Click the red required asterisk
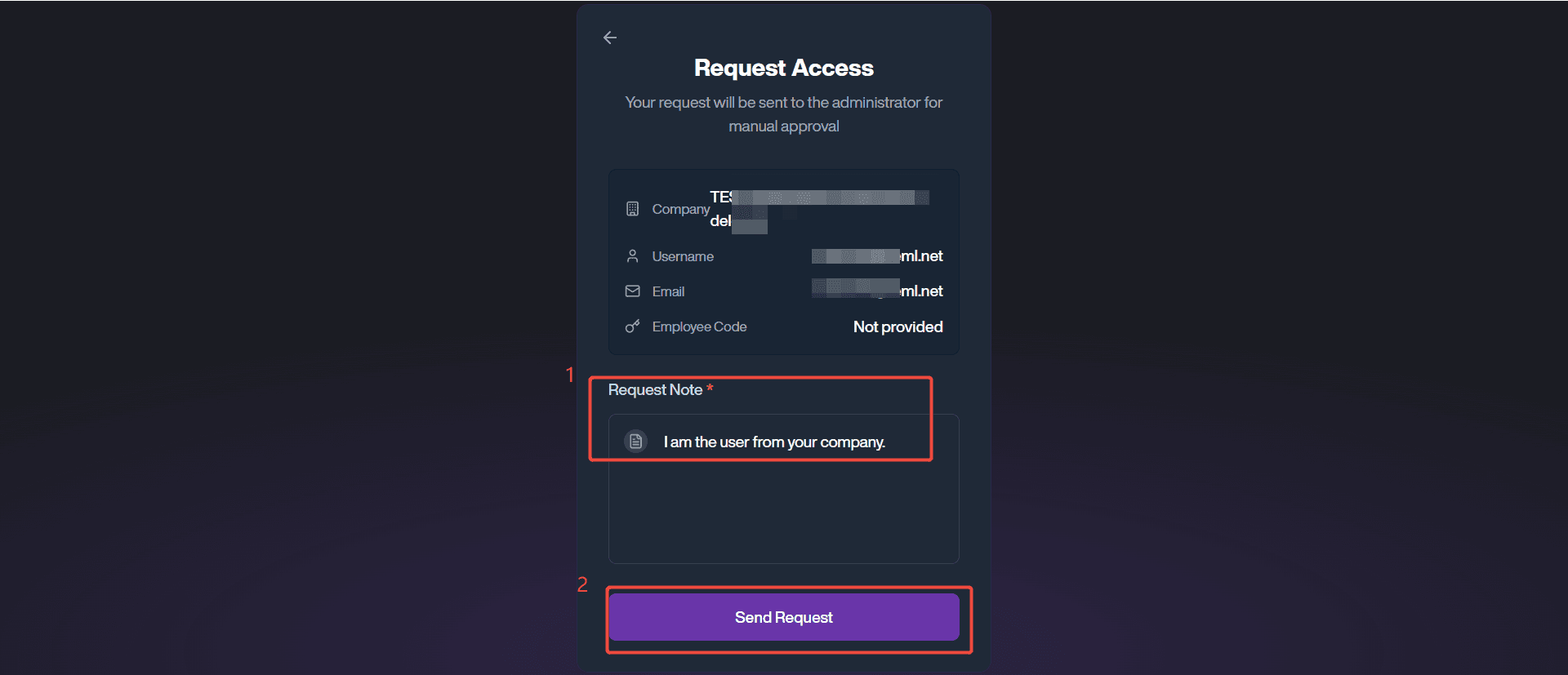 (x=710, y=389)
